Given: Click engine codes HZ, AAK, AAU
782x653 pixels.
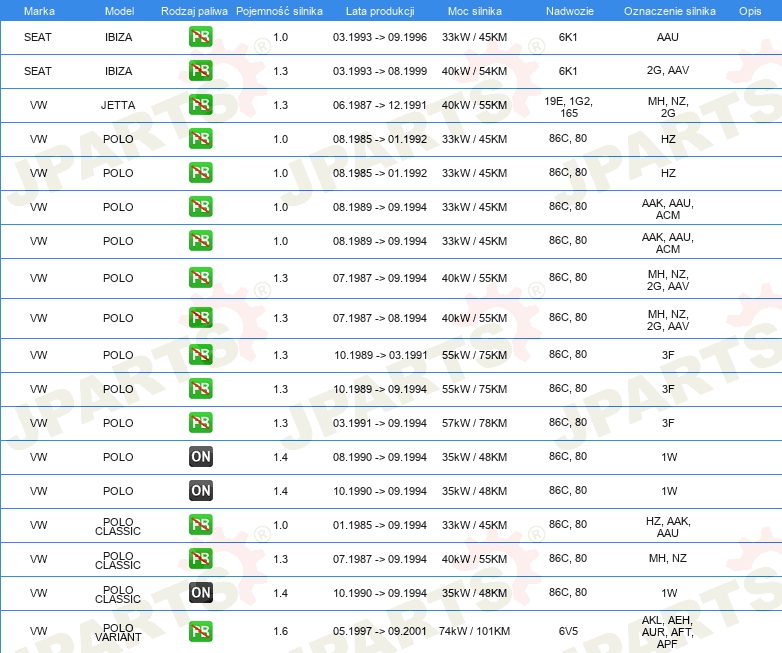Looking at the screenshot, I should point(668,527).
